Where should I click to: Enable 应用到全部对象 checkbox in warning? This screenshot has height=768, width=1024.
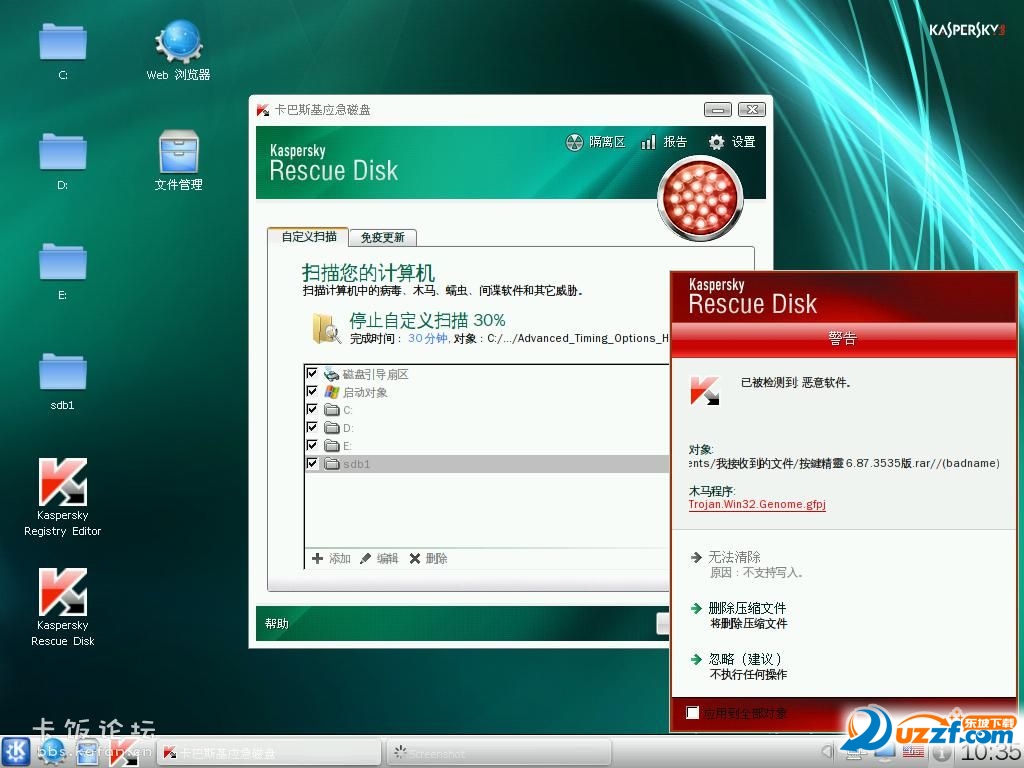point(692,712)
